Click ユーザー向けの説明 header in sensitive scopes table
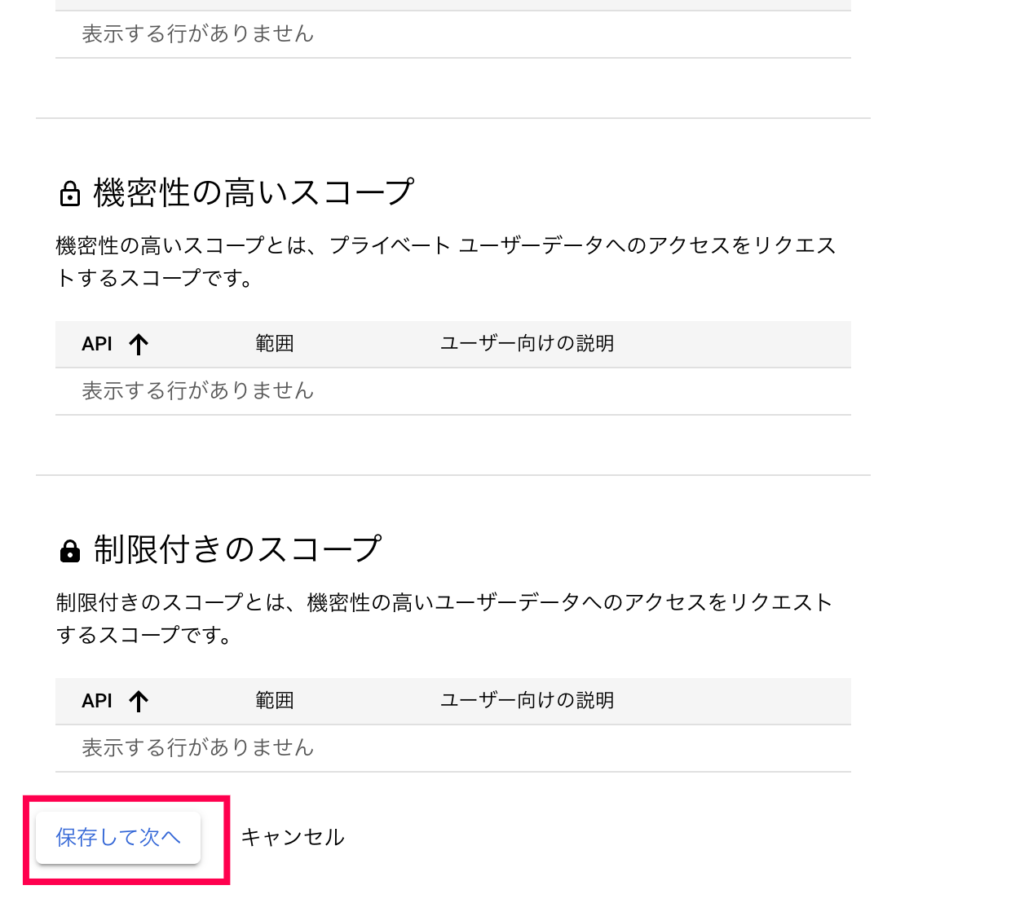The image size is (1024, 903). (527, 344)
